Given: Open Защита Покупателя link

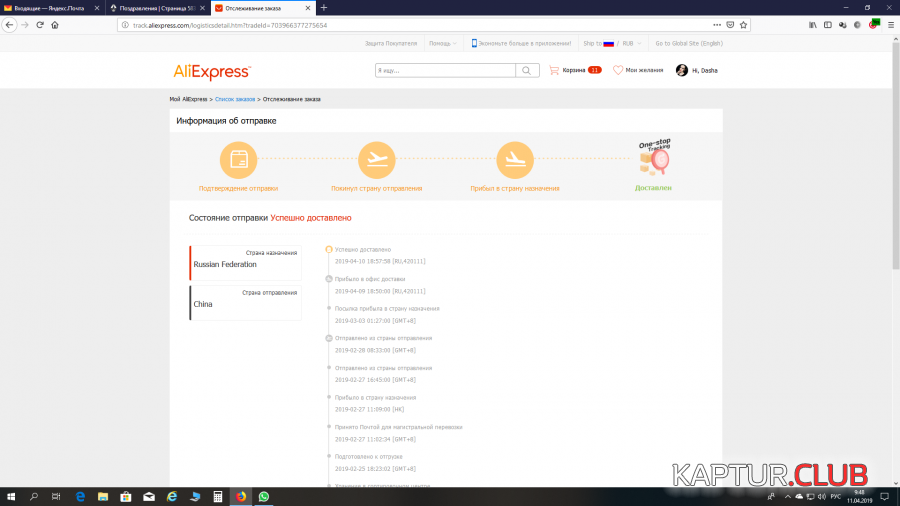Looking at the screenshot, I should (x=391, y=43).
